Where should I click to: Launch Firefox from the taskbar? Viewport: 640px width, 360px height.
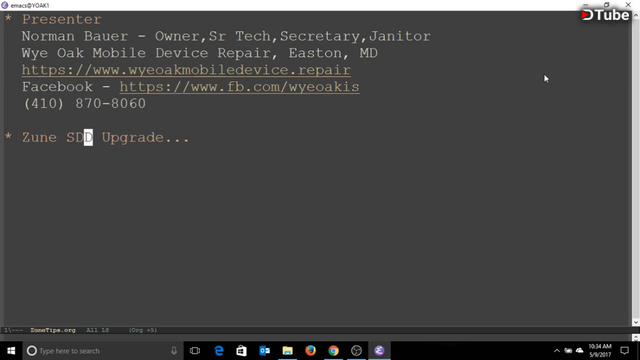pos(310,351)
